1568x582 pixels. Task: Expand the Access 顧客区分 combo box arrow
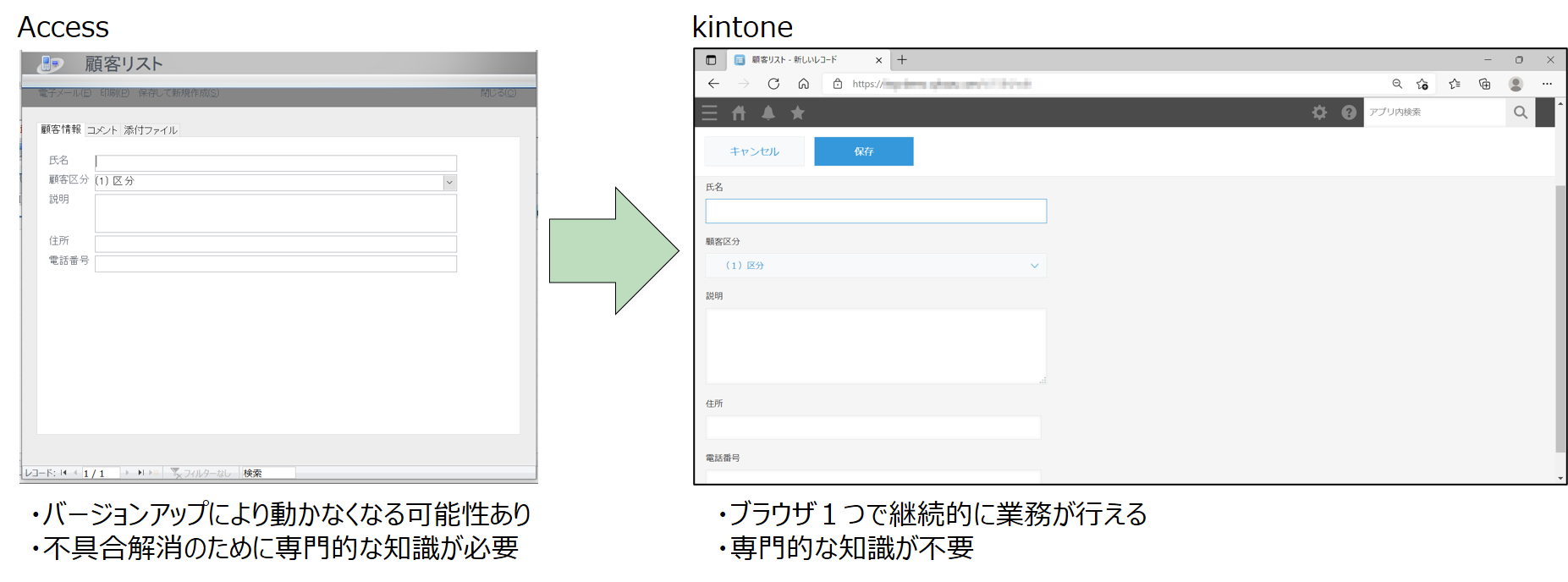[449, 182]
